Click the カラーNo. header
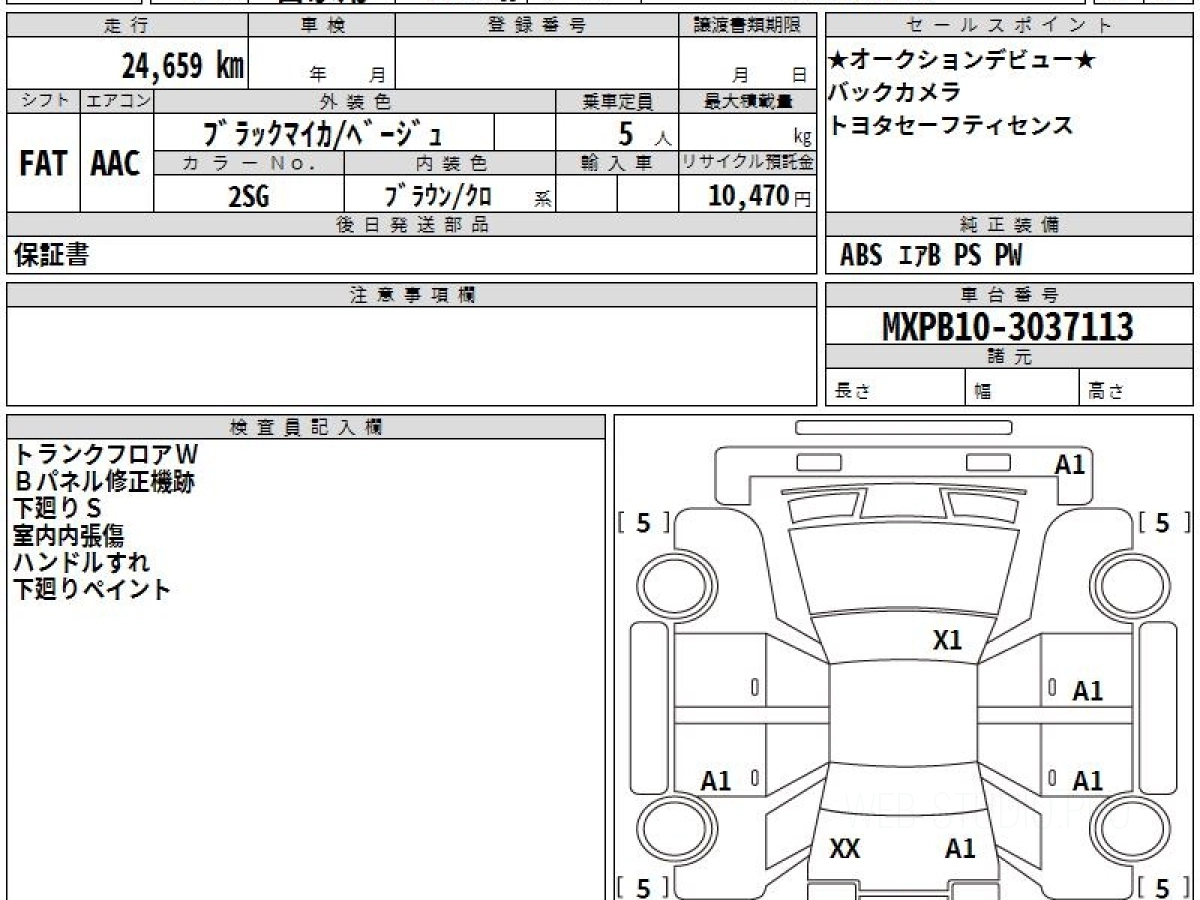This screenshot has height=900, width=1200. [250, 163]
